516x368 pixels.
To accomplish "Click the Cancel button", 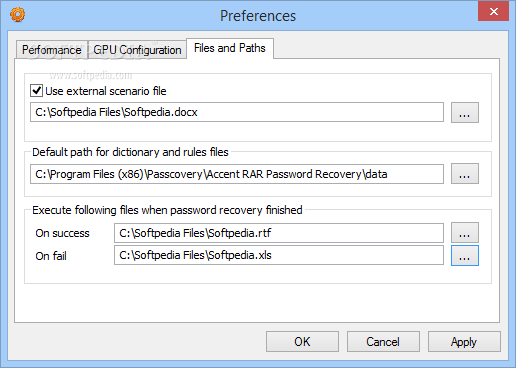I will coord(383,342).
